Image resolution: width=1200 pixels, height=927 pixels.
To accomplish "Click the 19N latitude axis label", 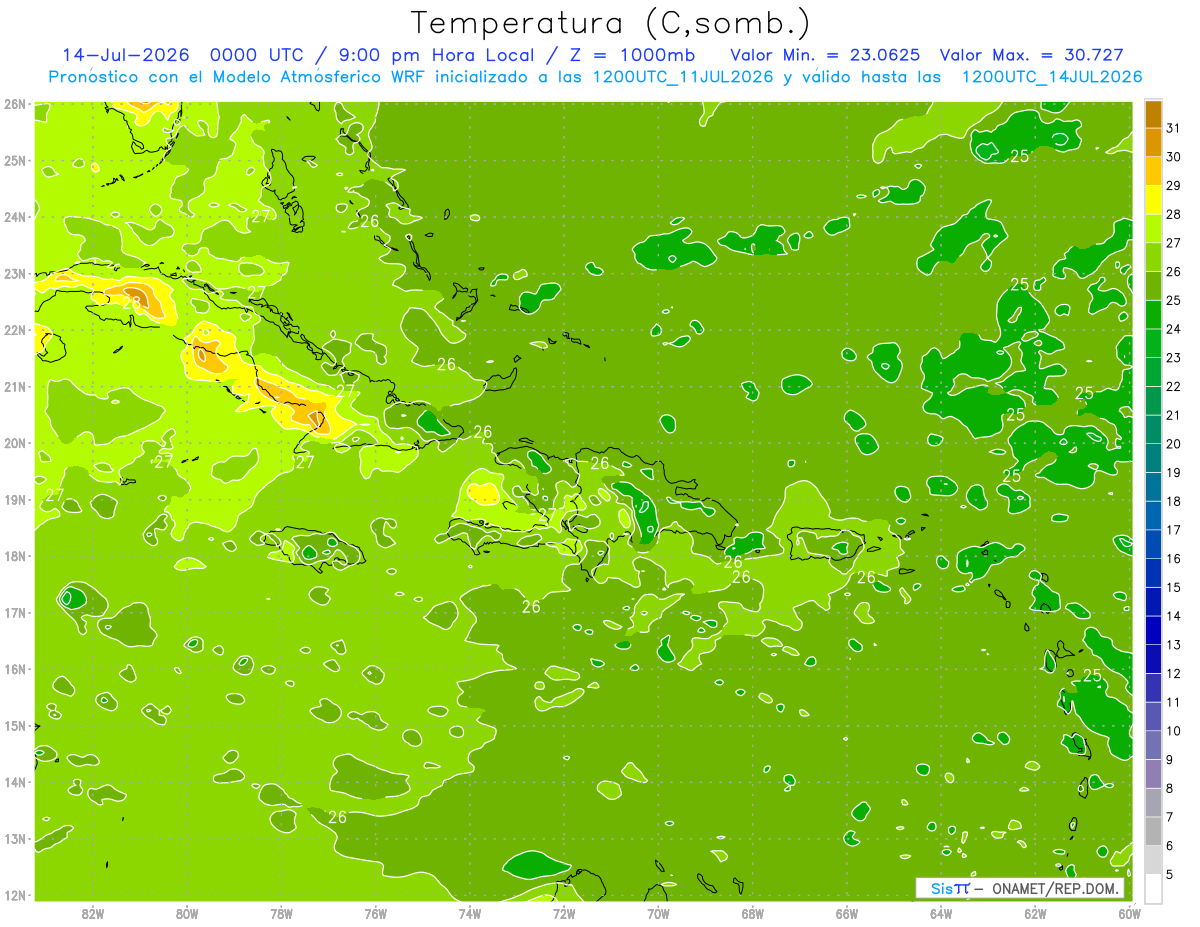I will coord(15,499).
